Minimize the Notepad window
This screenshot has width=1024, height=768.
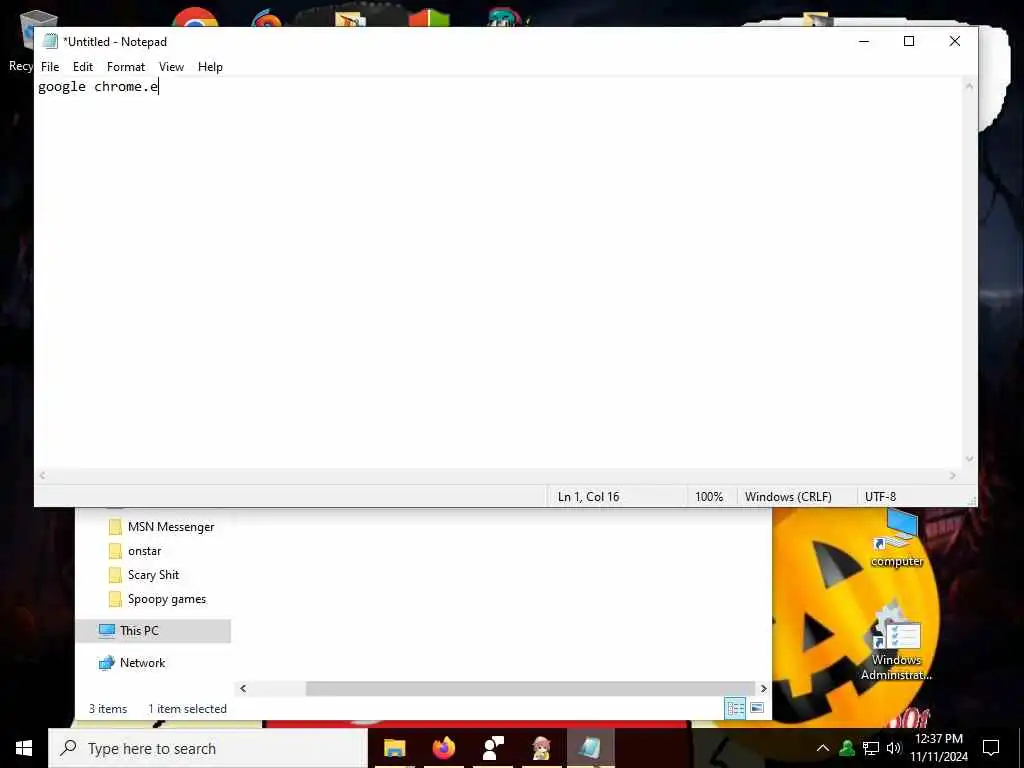coord(864,41)
